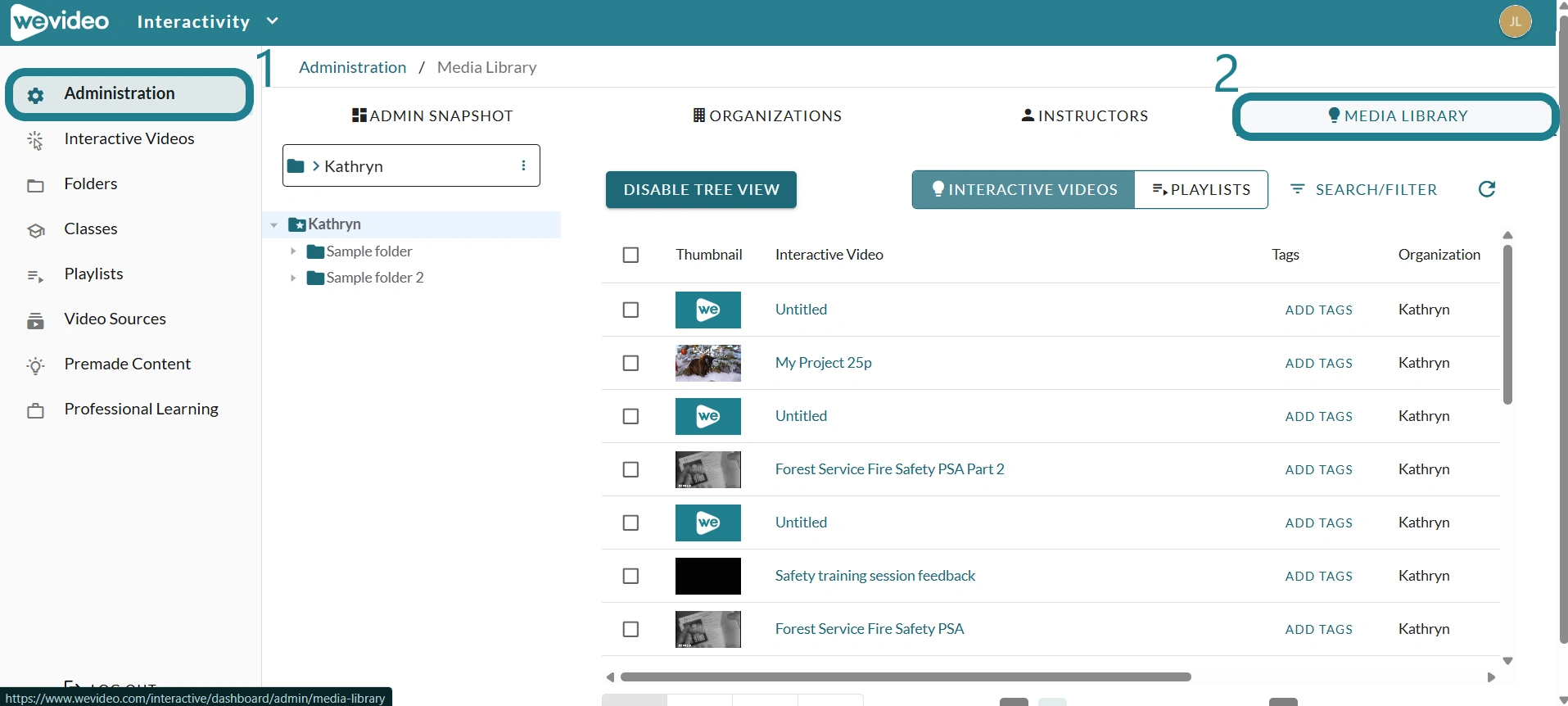Show Interactive Videos list toggle
Image resolution: width=1568 pixels, height=706 pixels.
click(x=1023, y=189)
